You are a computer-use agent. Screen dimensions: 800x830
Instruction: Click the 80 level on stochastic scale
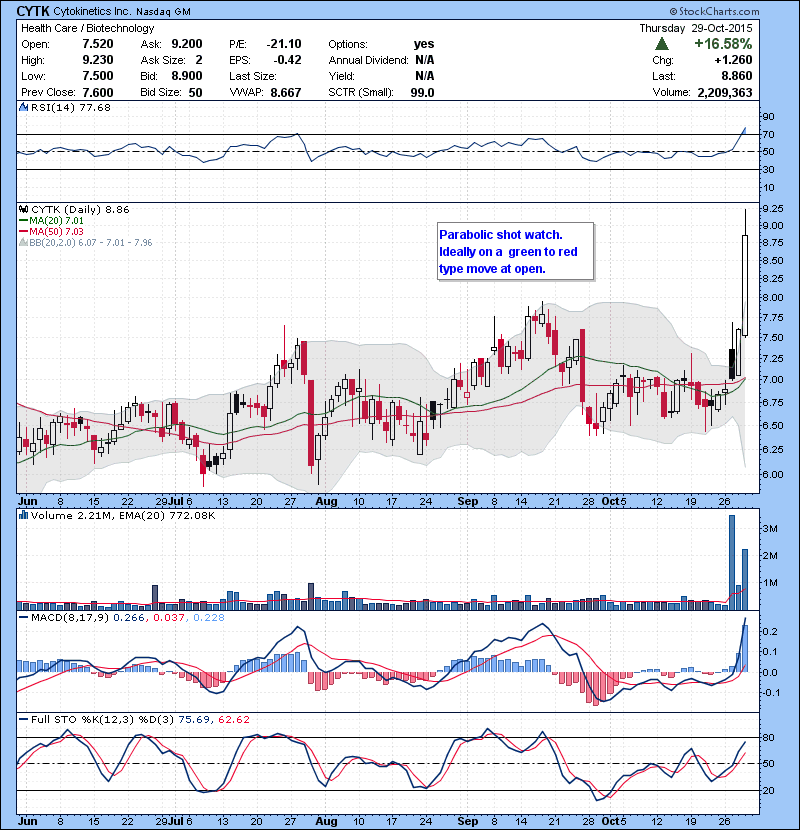click(768, 737)
